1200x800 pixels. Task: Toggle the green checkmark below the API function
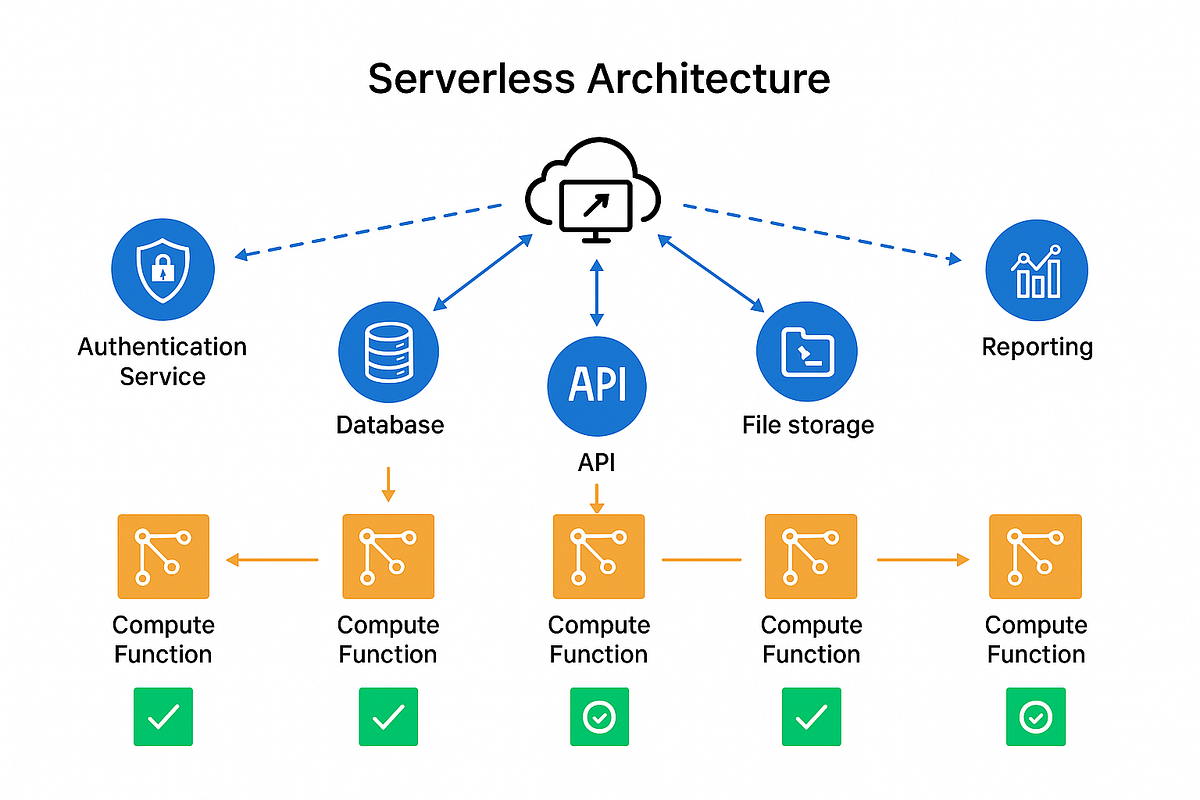[x=598, y=716]
